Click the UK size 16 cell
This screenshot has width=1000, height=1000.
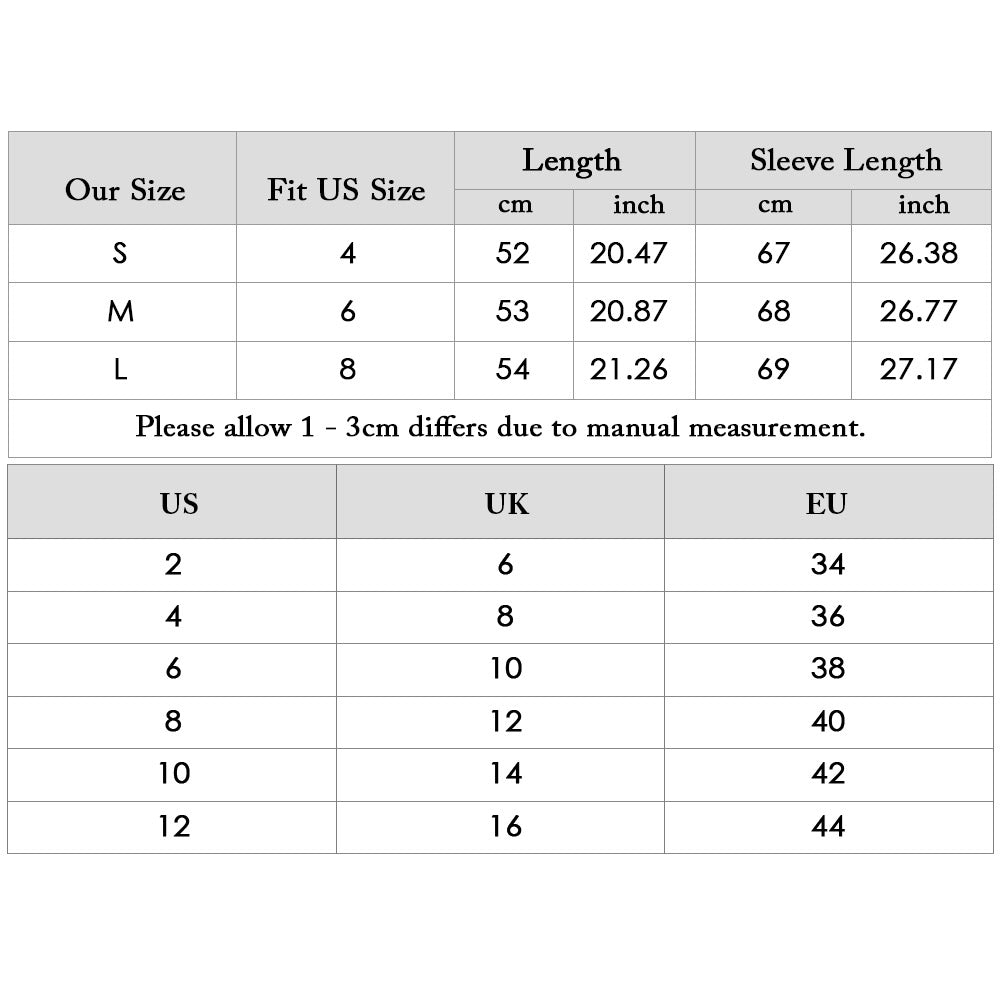click(506, 826)
